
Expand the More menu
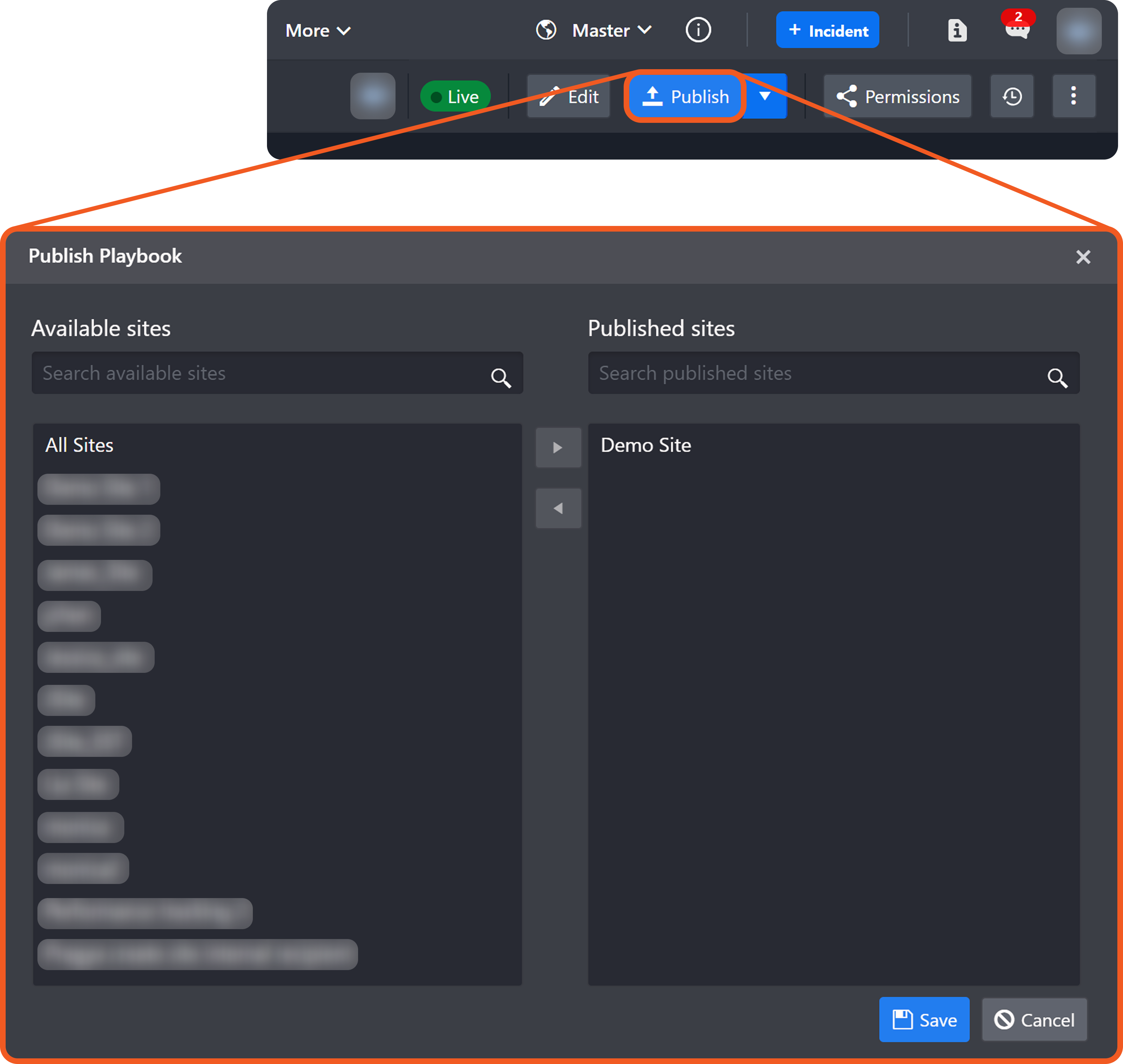pos(318,31)
